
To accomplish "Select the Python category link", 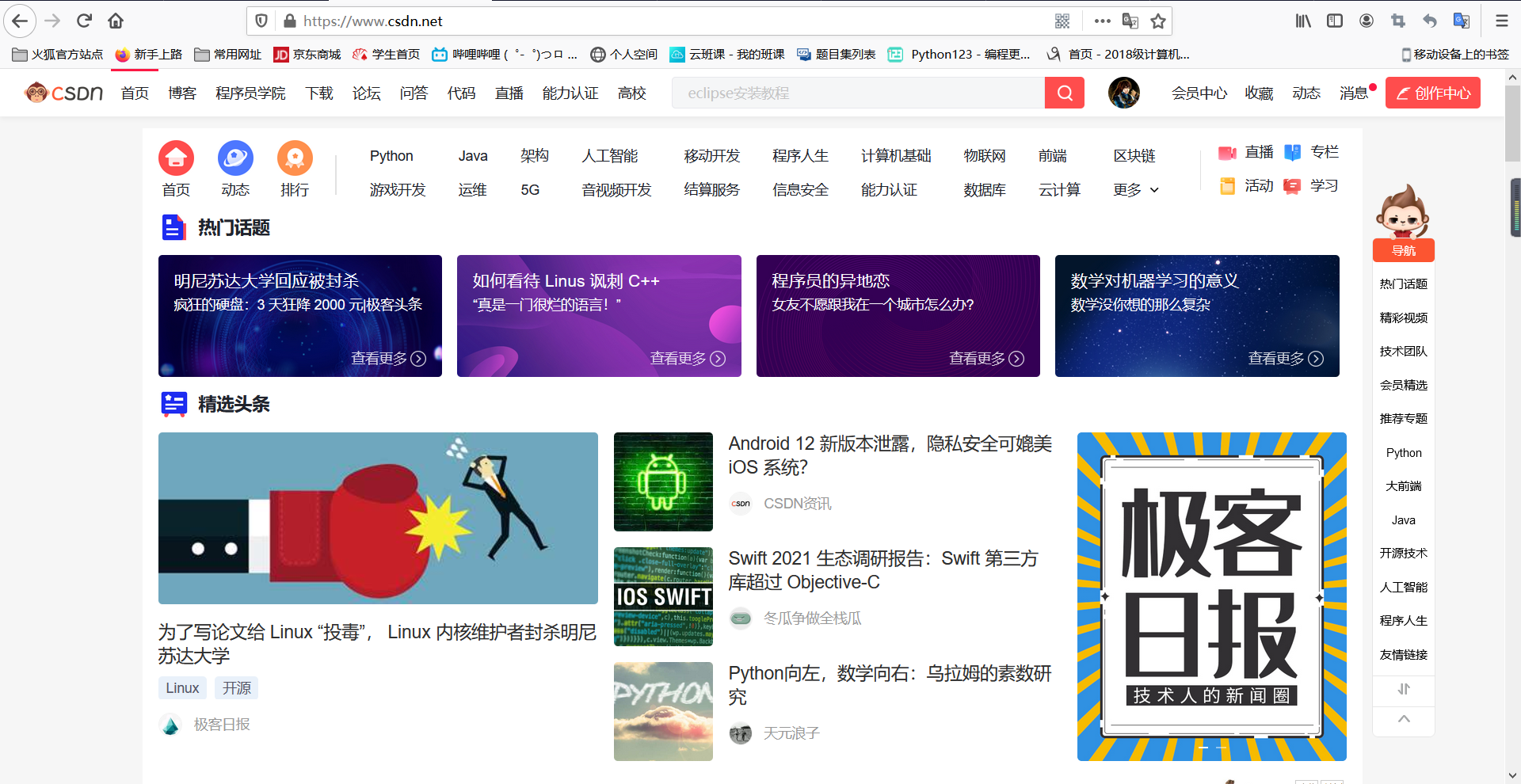I will point(391,156).
